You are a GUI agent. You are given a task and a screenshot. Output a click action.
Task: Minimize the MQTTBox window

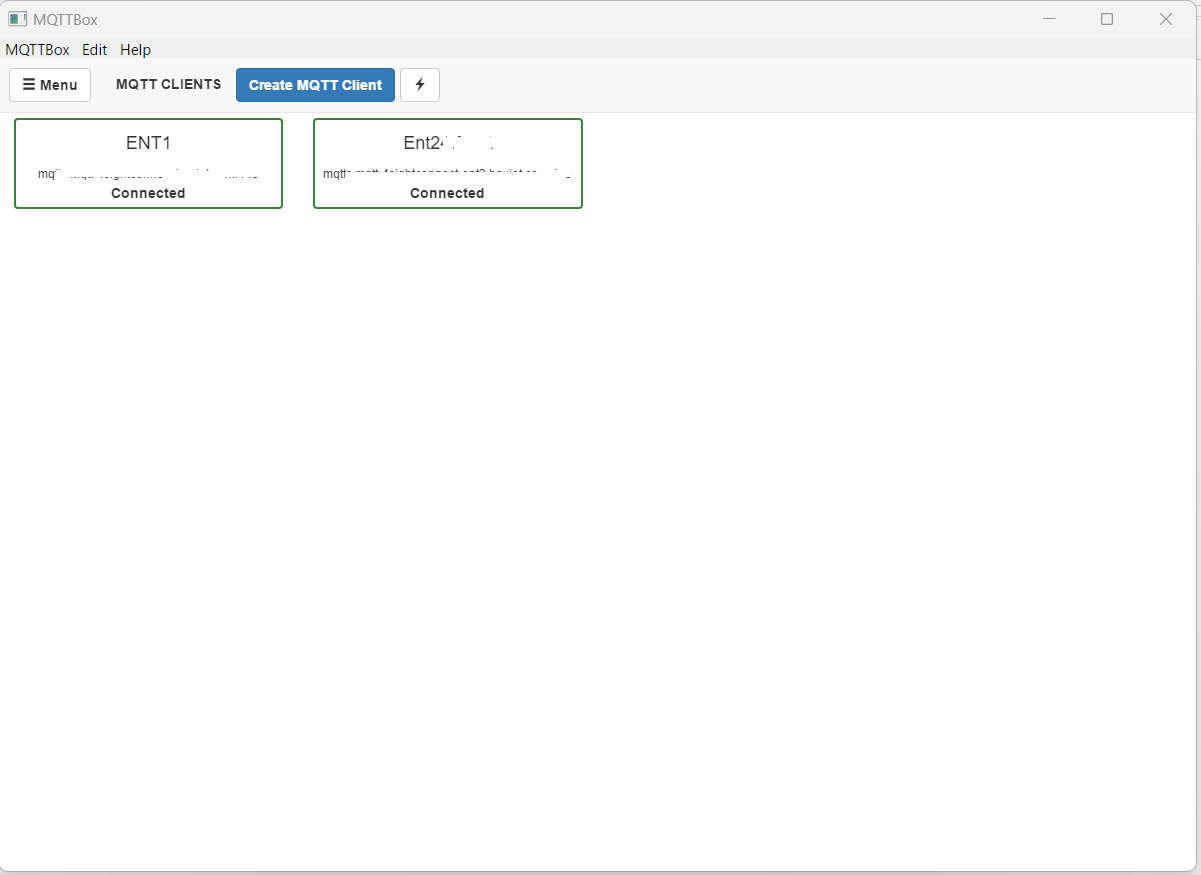coord(1049,19)
